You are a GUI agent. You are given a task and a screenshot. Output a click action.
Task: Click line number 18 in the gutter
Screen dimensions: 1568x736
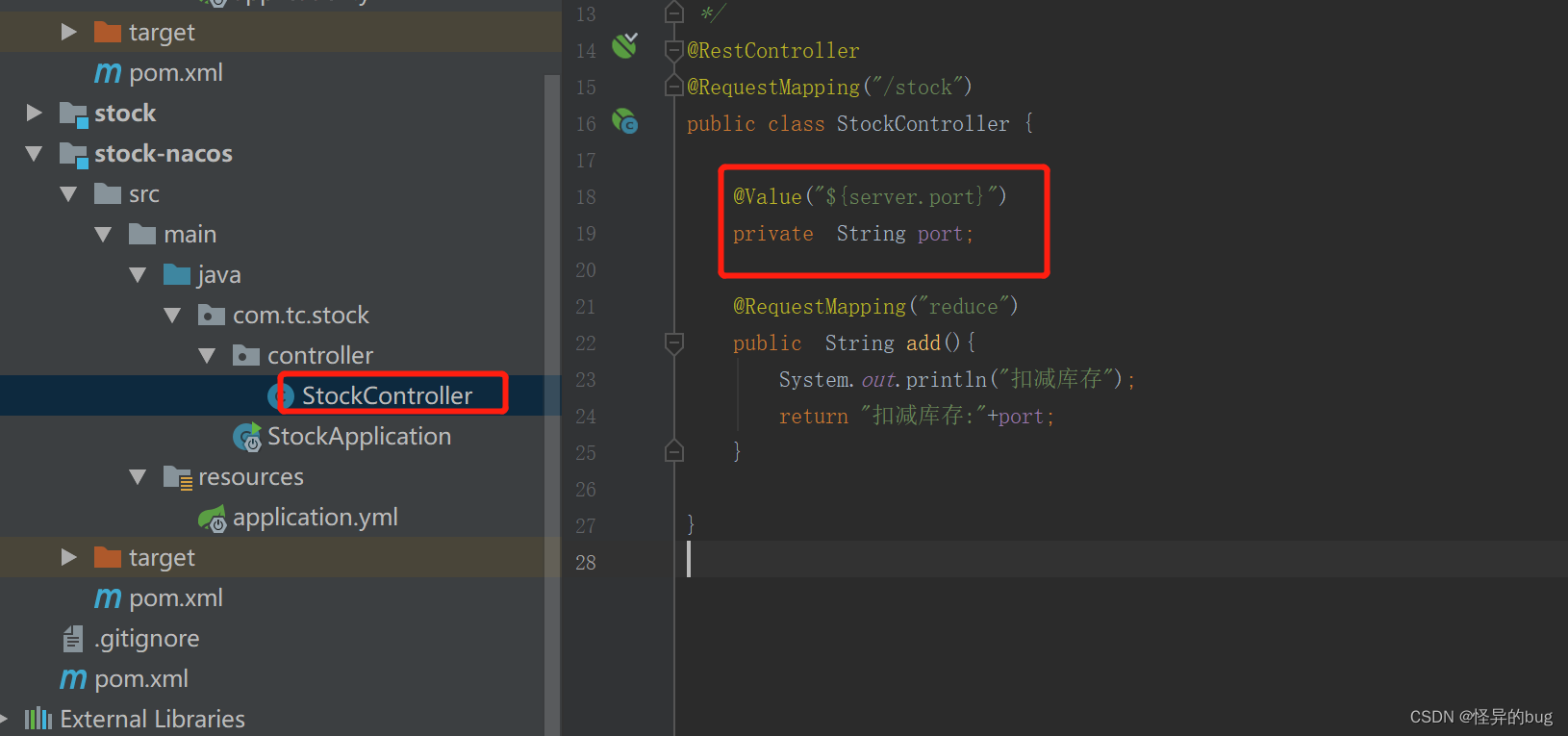[586, 197]
